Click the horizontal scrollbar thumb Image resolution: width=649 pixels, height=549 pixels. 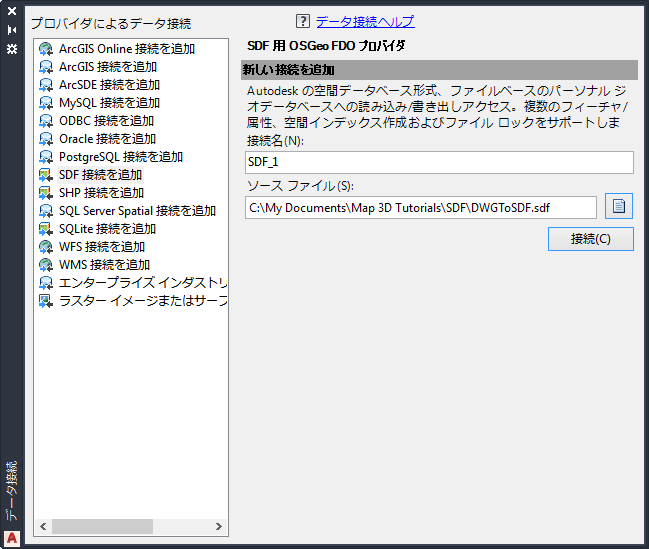[102, 526]
